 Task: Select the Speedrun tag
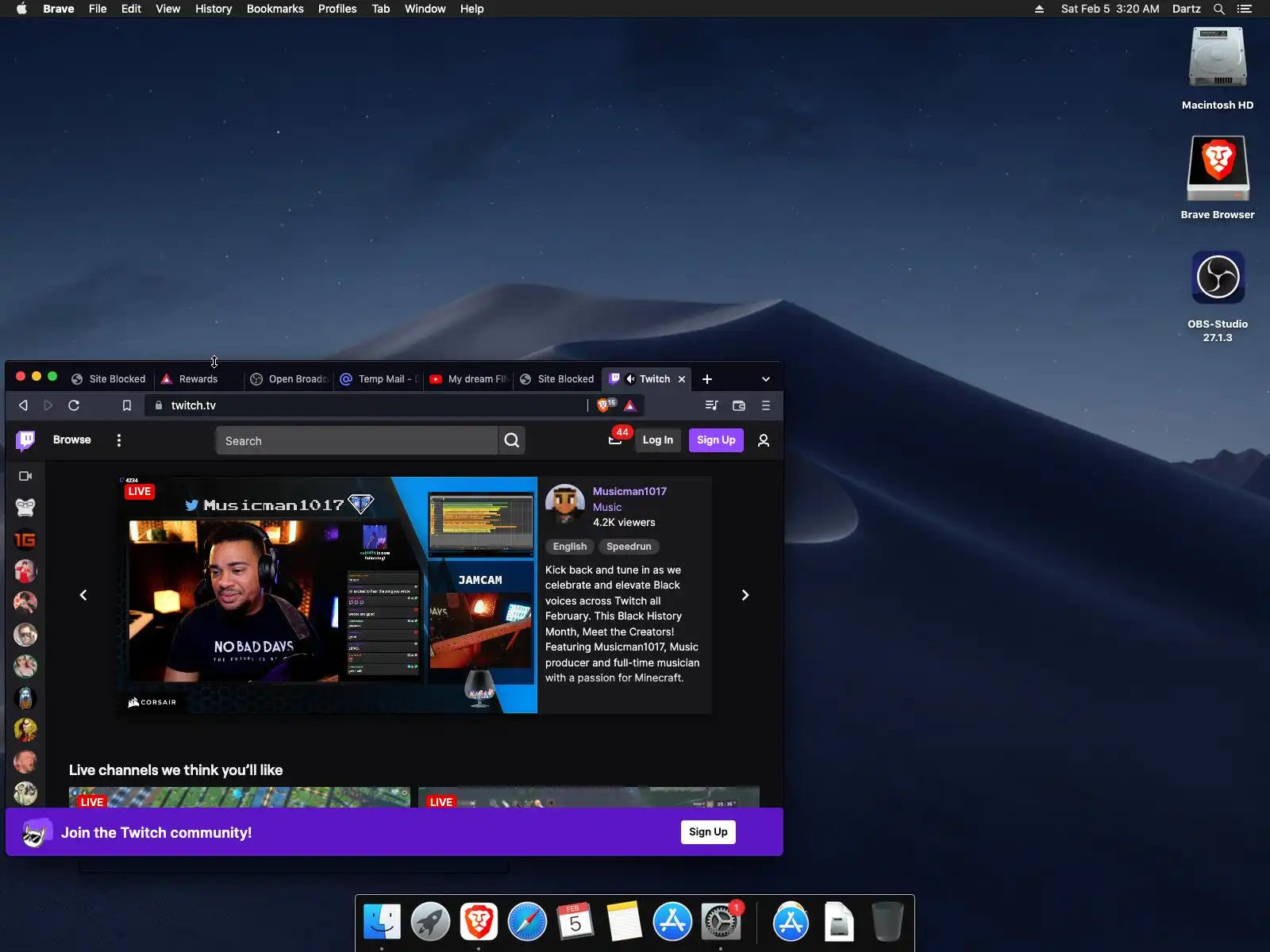(629, 547)
